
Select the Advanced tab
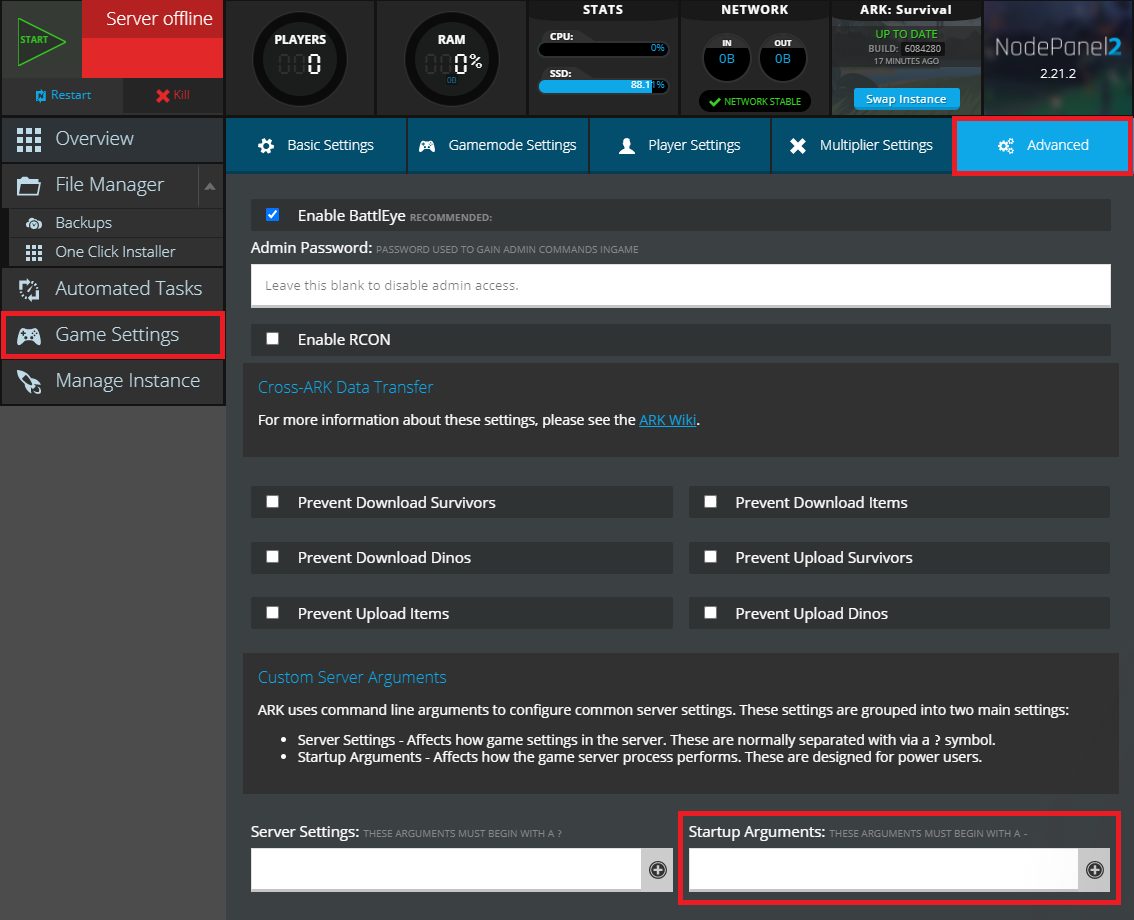pos(1042,145)
